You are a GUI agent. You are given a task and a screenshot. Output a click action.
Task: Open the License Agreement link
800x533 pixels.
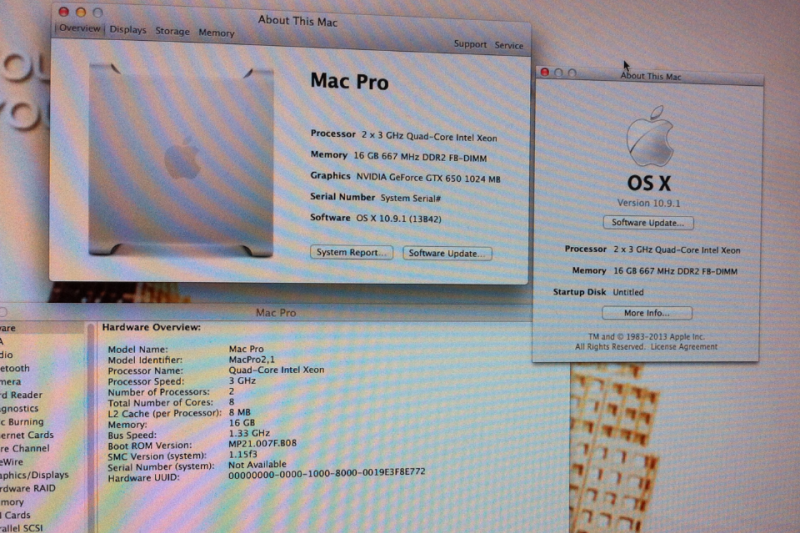pos(684,347)
